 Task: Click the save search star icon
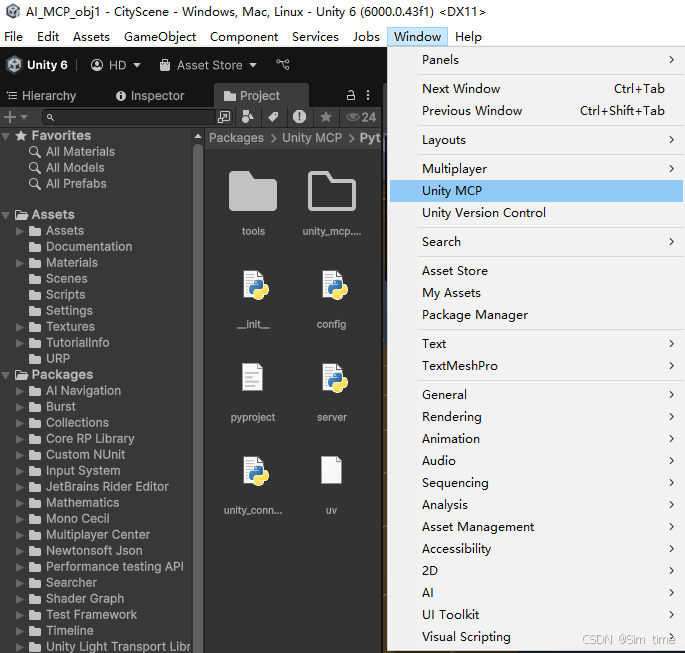point(325,117)
